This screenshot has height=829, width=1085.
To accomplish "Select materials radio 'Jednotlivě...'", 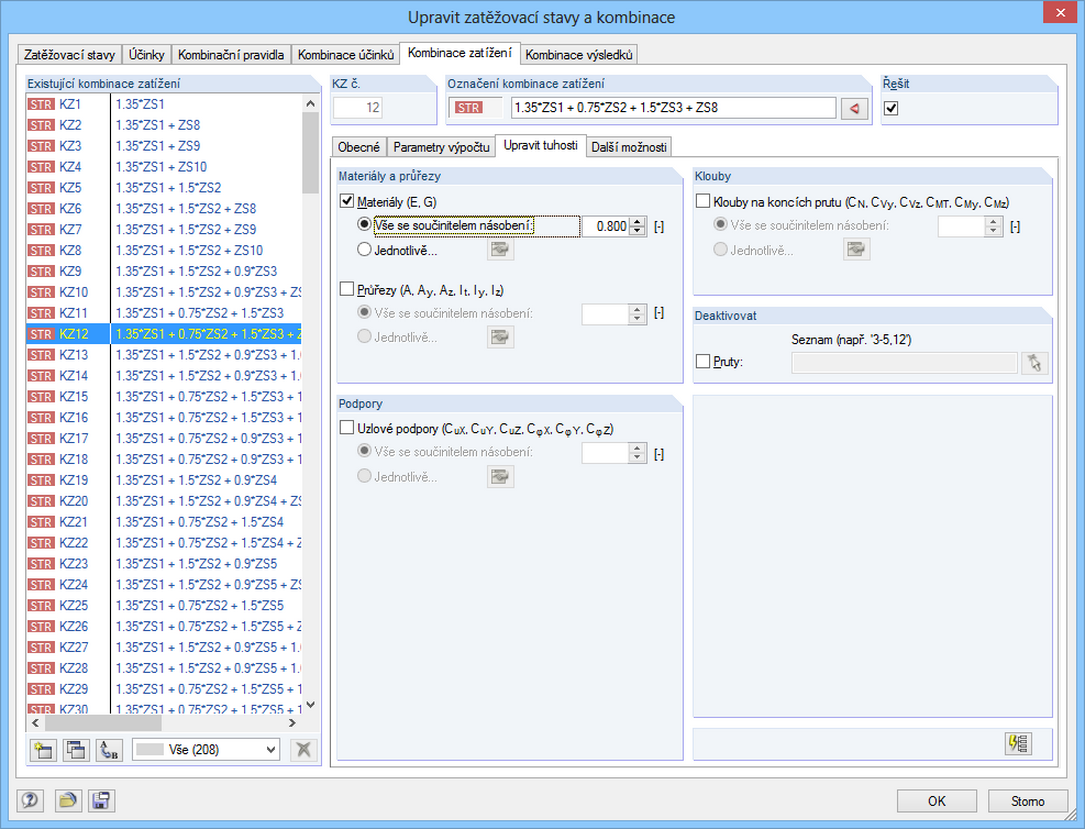I will click(364, 249).
